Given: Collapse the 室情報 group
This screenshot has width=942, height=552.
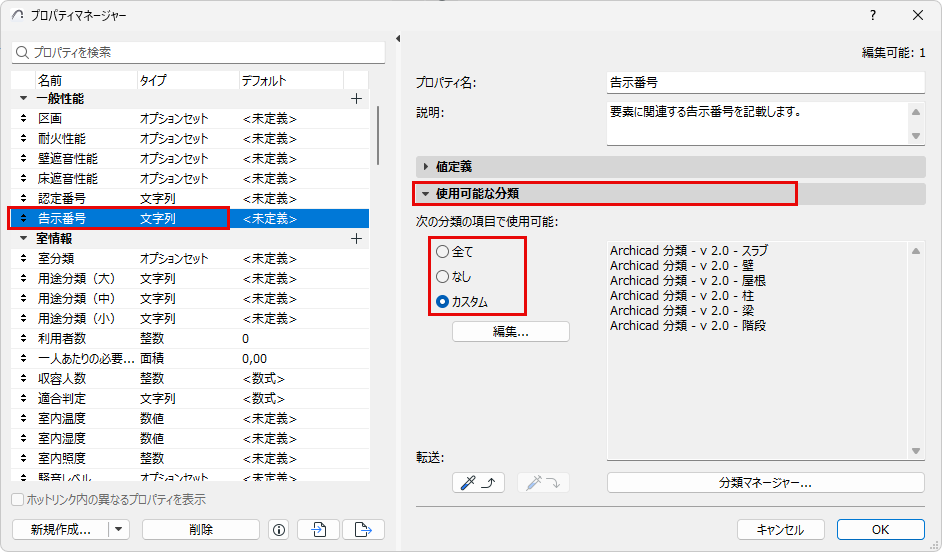Looking at the screenshot, I should point(23,238).
